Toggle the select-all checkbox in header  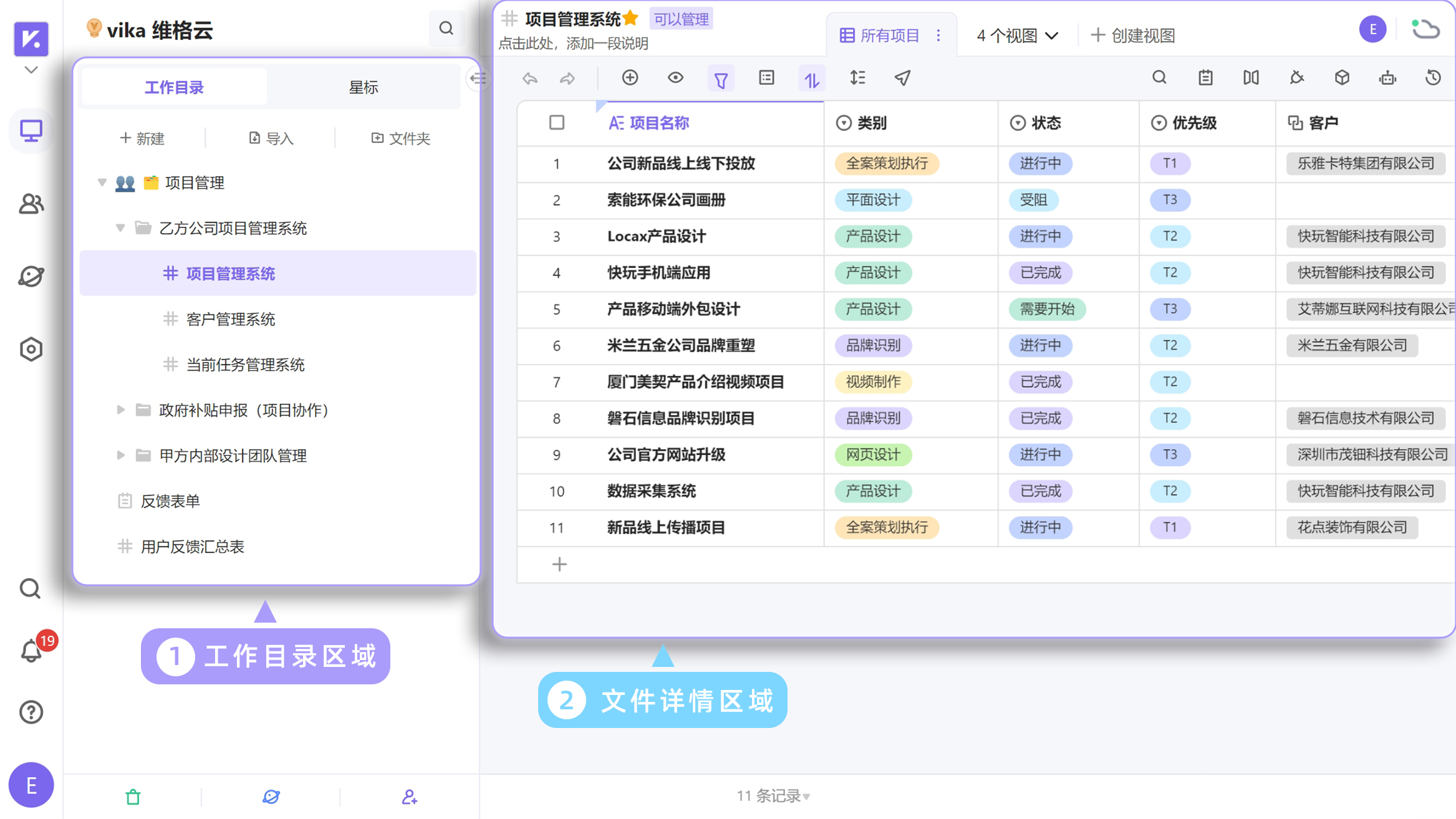(x=557, y=123)
